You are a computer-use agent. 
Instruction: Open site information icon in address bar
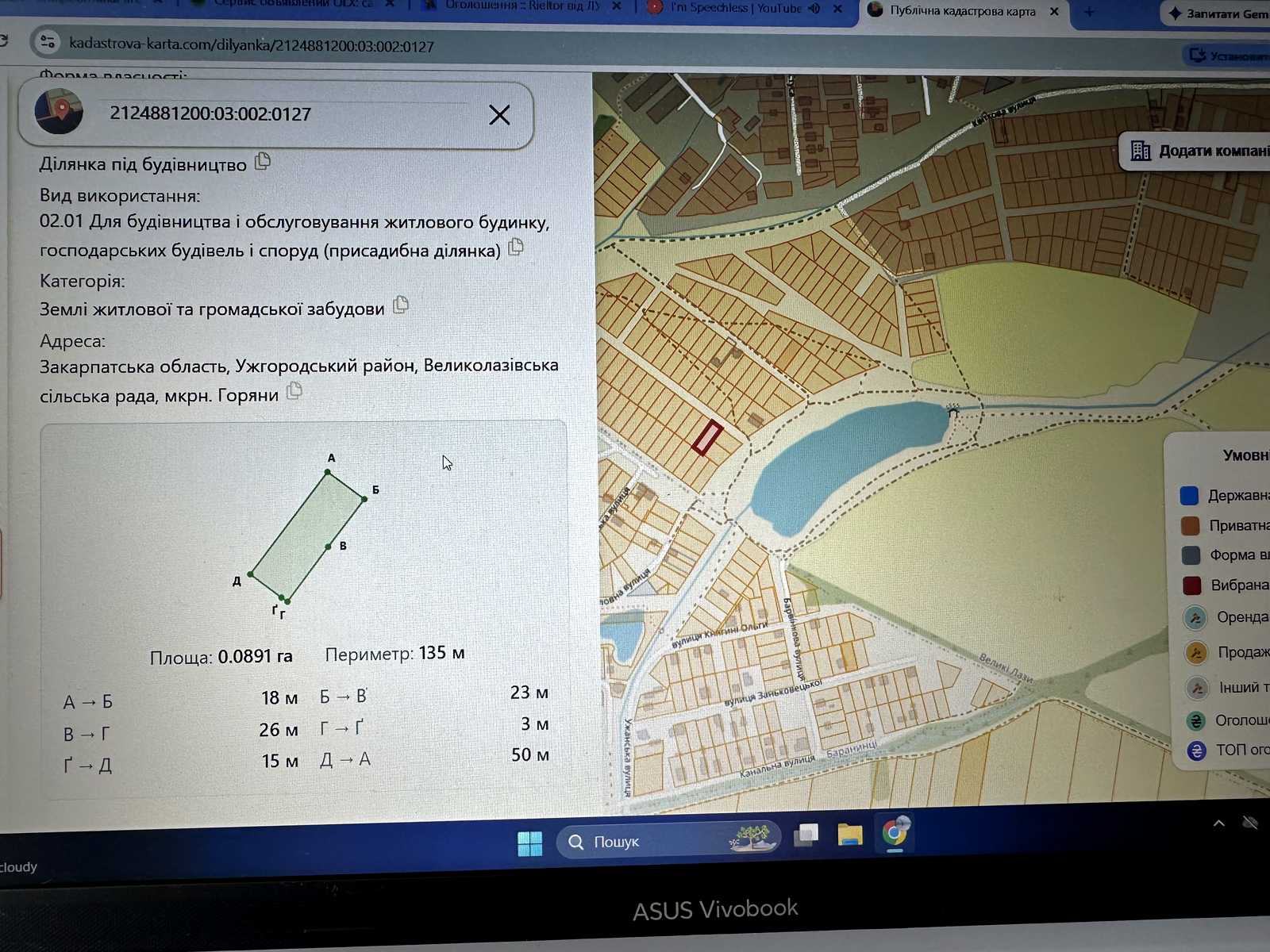48,41
